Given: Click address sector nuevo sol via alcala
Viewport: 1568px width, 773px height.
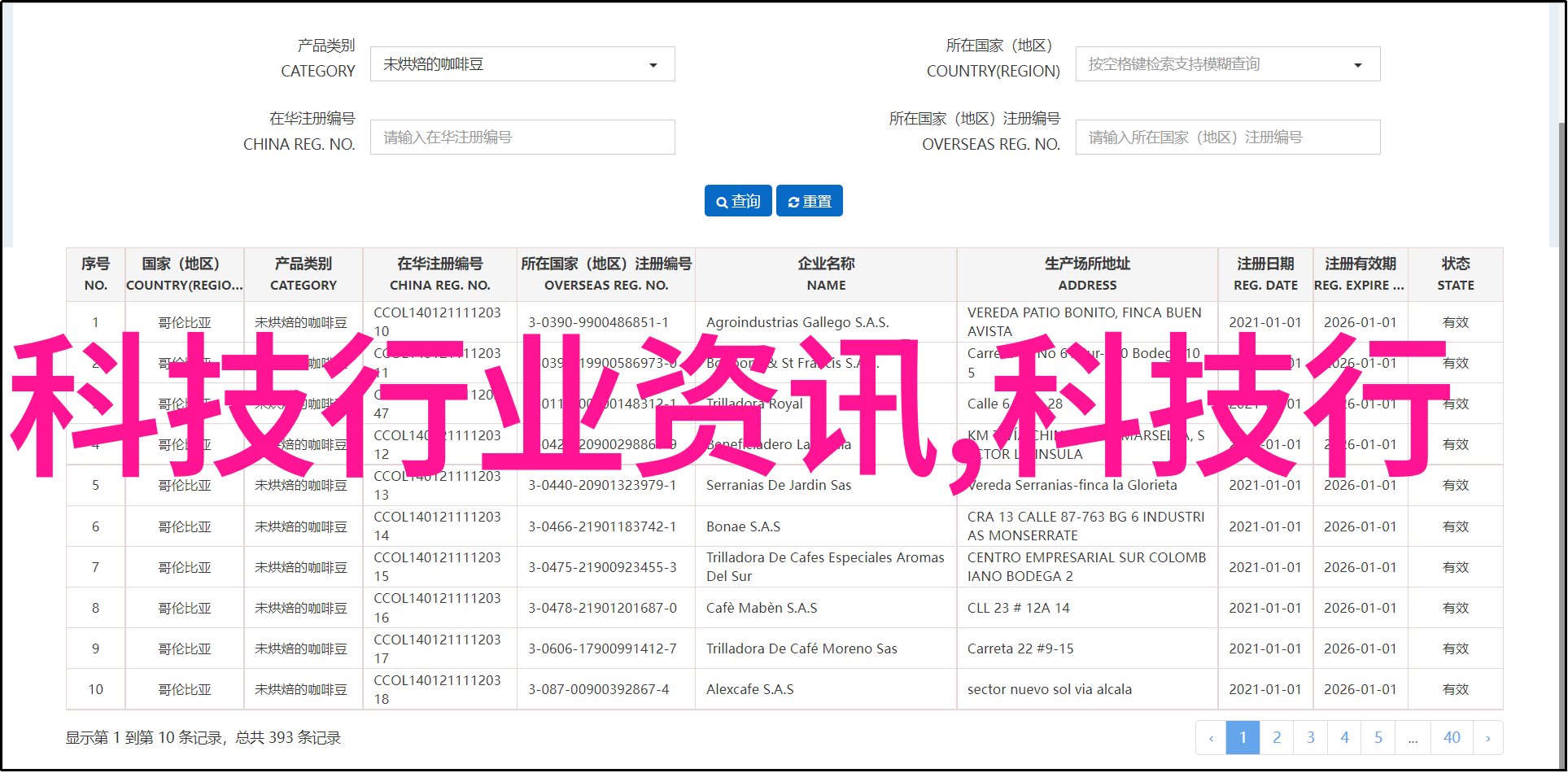Looking at the screenshot, I should 1050,689.
